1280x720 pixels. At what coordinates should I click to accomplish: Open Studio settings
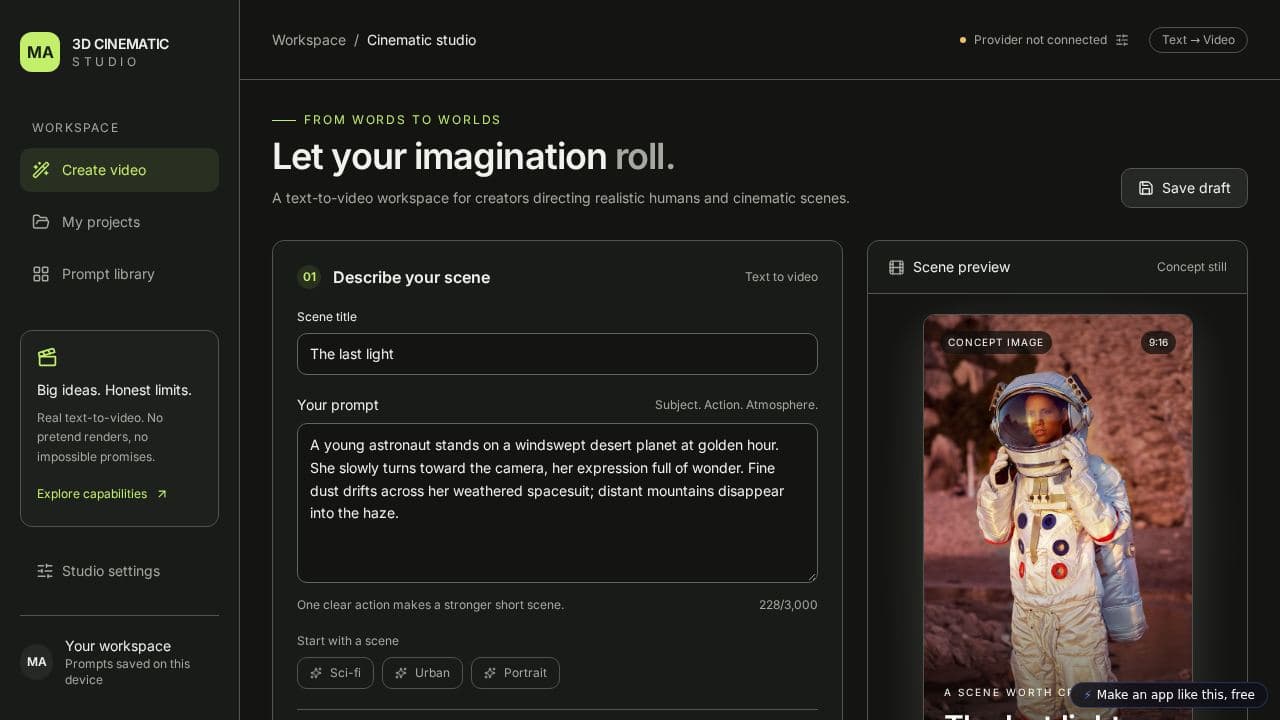(119, 571)
